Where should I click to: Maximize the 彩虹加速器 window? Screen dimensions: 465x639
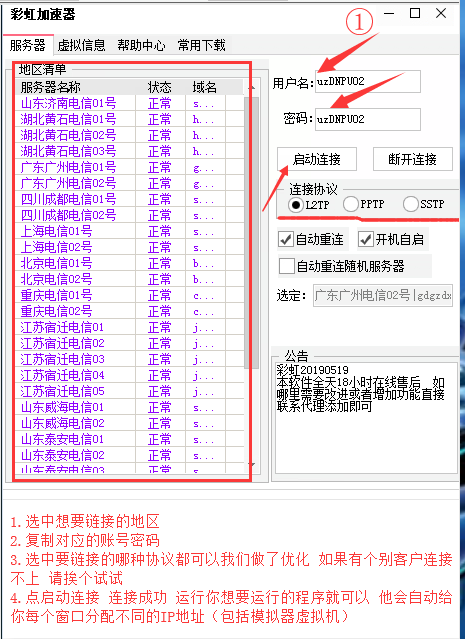click(415, 13)
